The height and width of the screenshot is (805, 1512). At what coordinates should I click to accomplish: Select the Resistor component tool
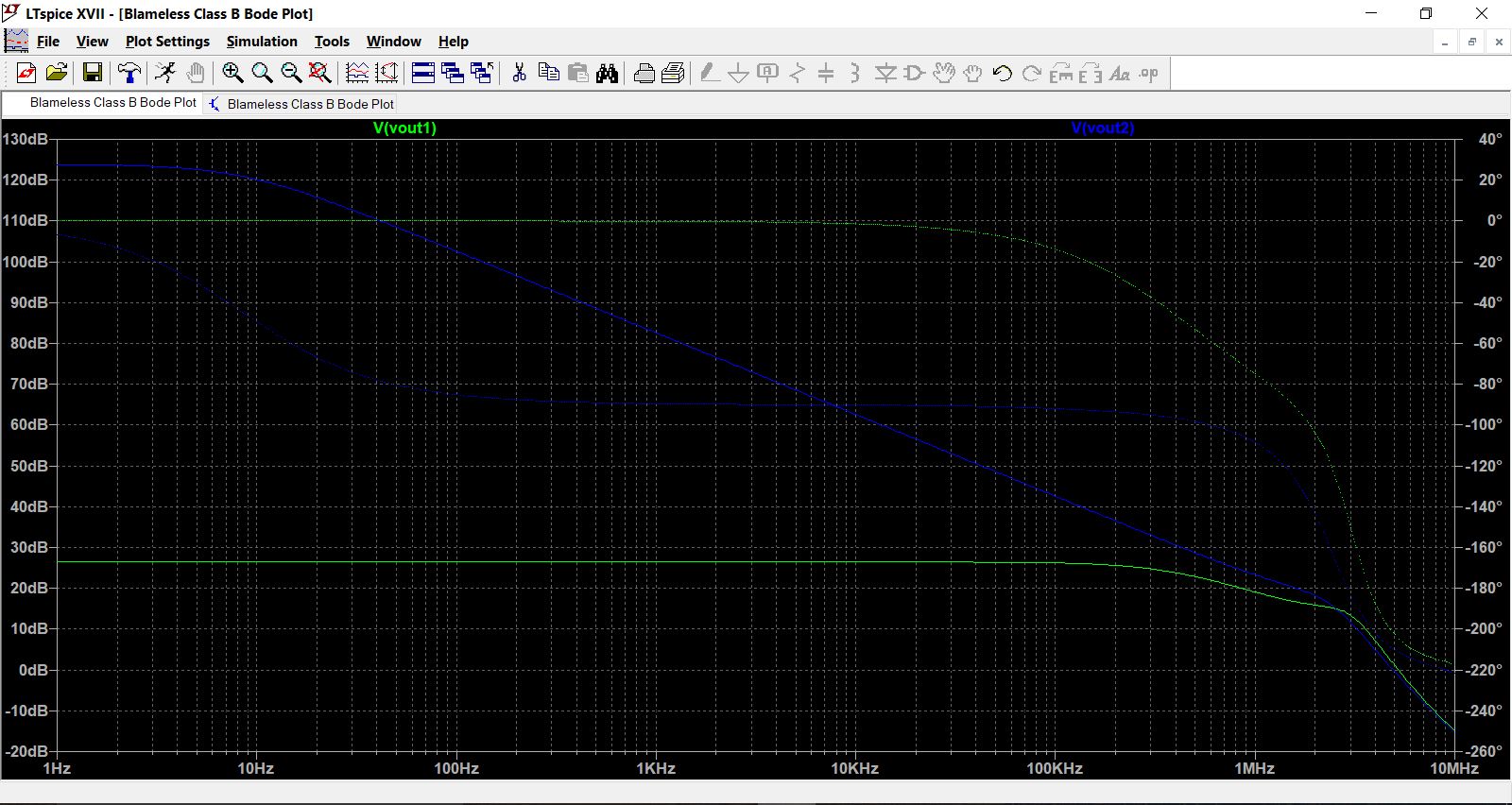click(x=798, y=73)
